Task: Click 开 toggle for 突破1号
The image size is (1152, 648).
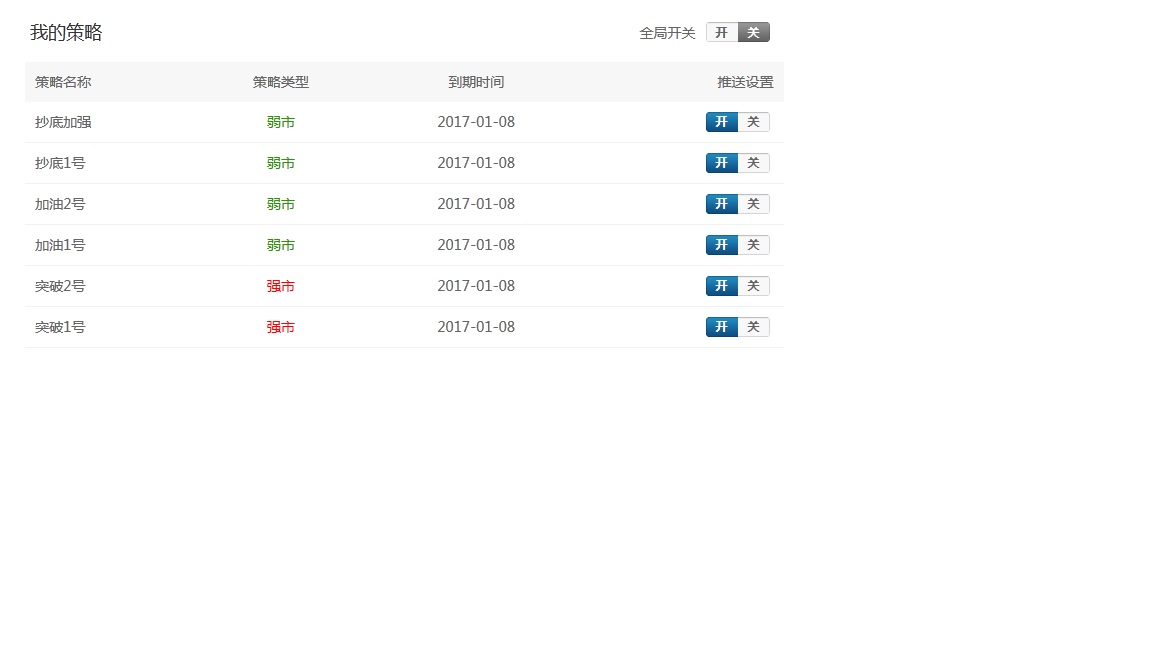Action: coord(722,327)
